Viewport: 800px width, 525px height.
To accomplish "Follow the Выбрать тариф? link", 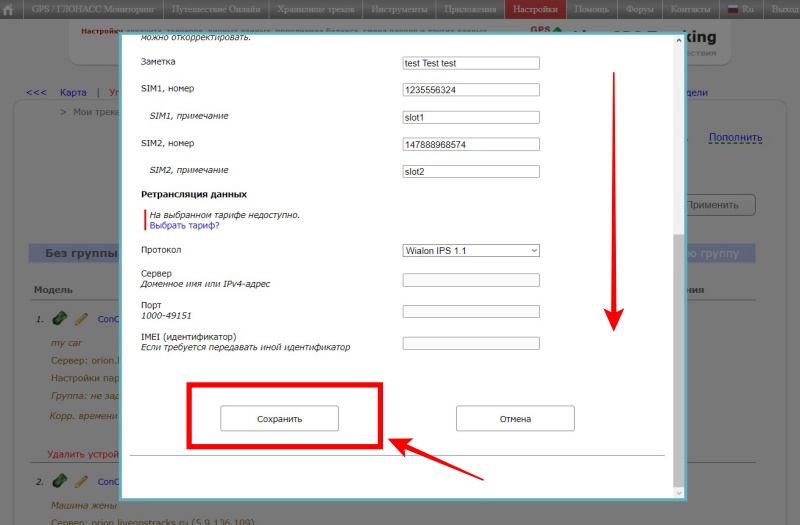I will [x=184, y=226].
